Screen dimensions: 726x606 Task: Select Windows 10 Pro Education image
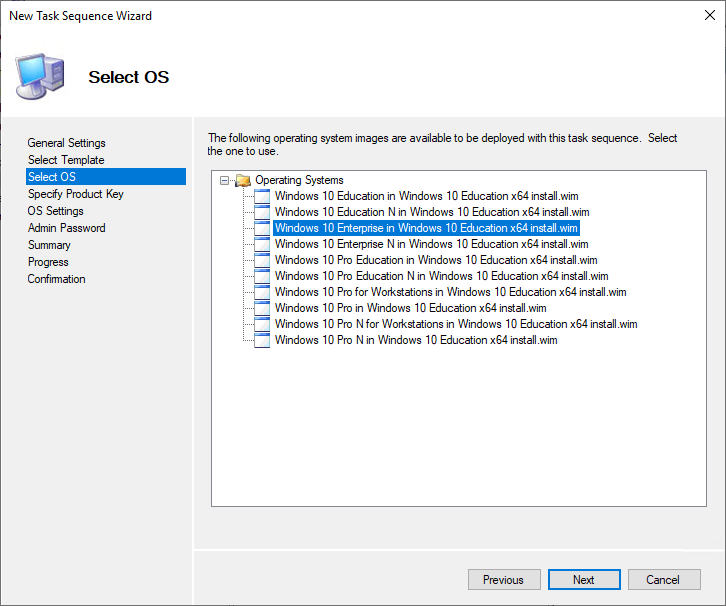[435, 260]
